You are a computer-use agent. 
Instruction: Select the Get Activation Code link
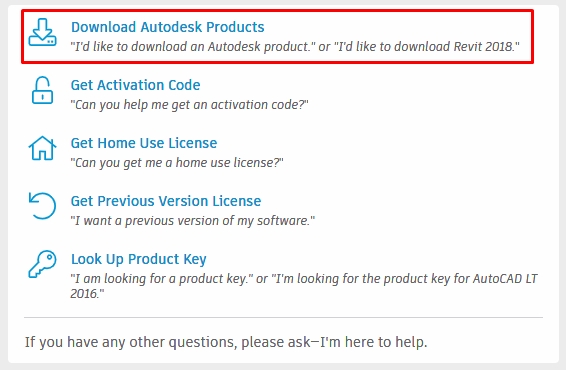tap(135, 85)
